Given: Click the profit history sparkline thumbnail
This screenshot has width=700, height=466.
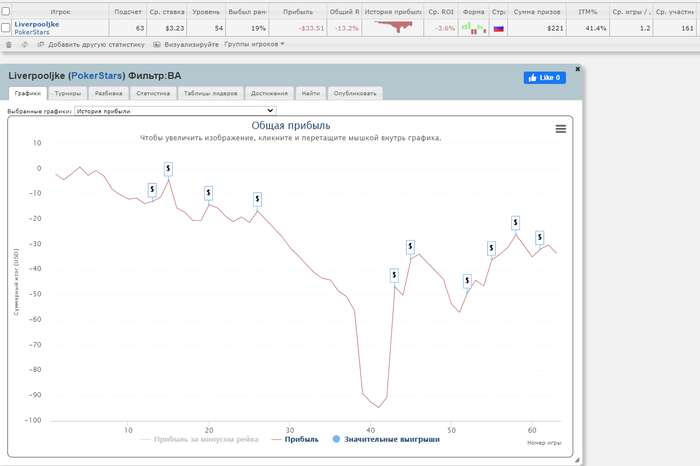Looking at the screenshot, I should pos(393,28).
